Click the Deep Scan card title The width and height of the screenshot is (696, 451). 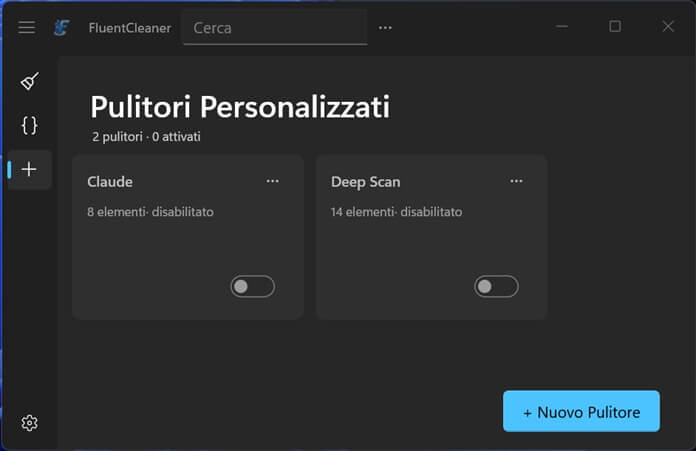click(x=366, y=182)
